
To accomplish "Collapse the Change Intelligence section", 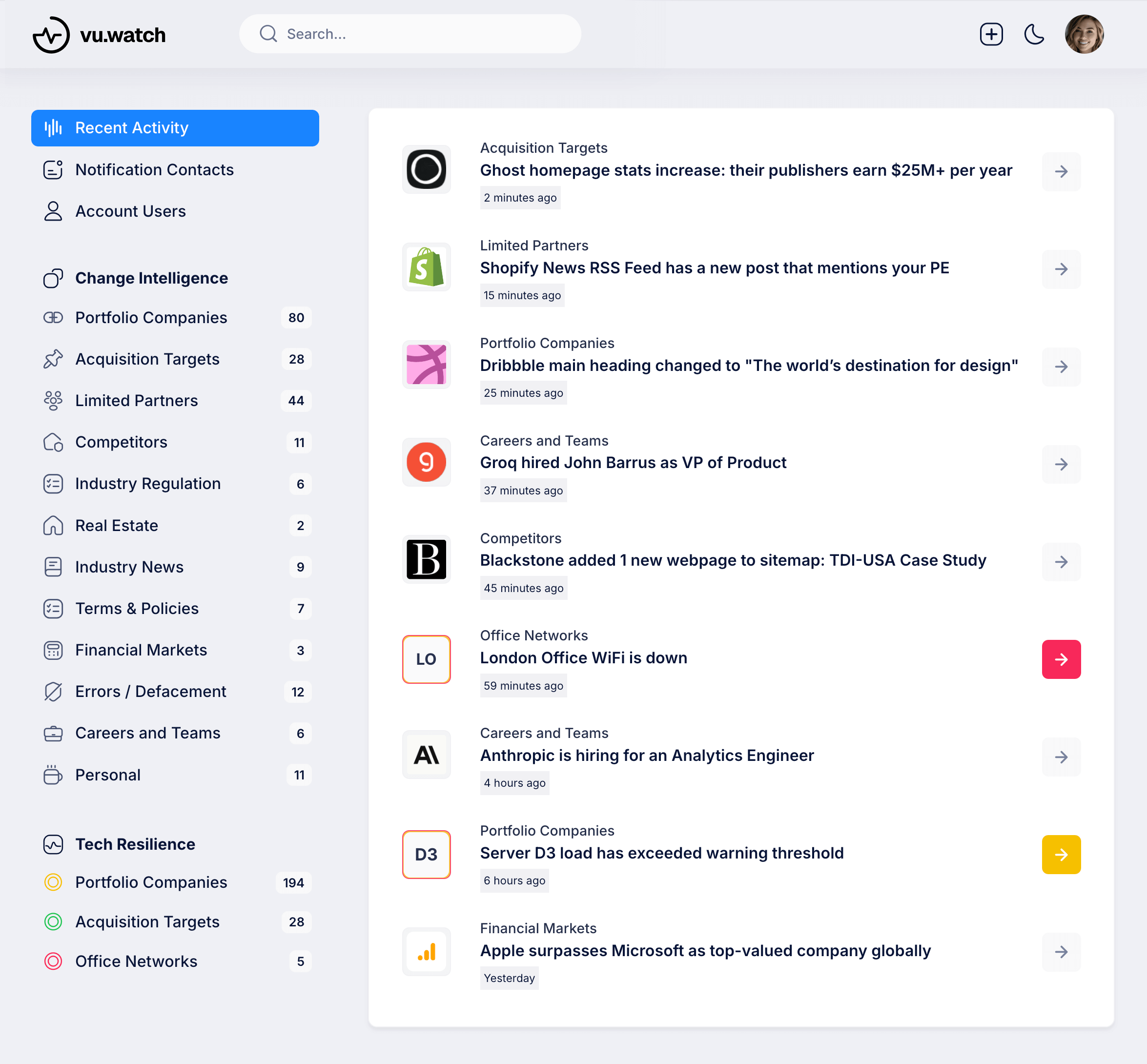I will [151, 278].
